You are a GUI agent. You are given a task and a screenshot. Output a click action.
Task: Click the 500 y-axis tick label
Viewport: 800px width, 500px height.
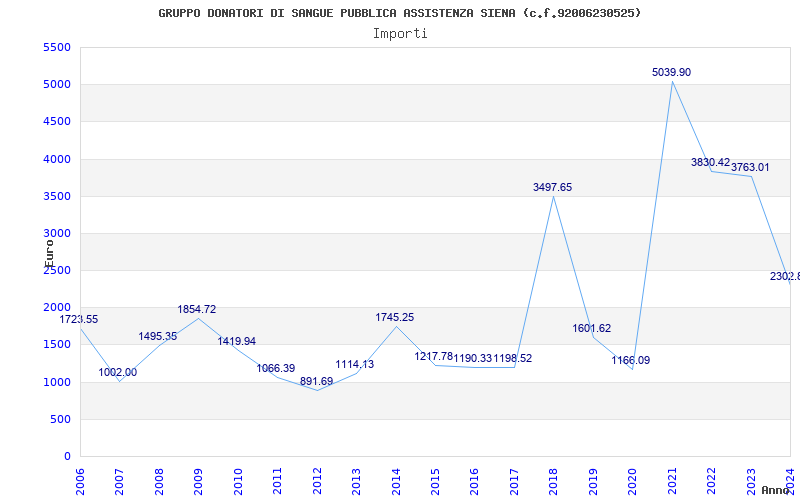pyautogui.click(x=61, y=420)
